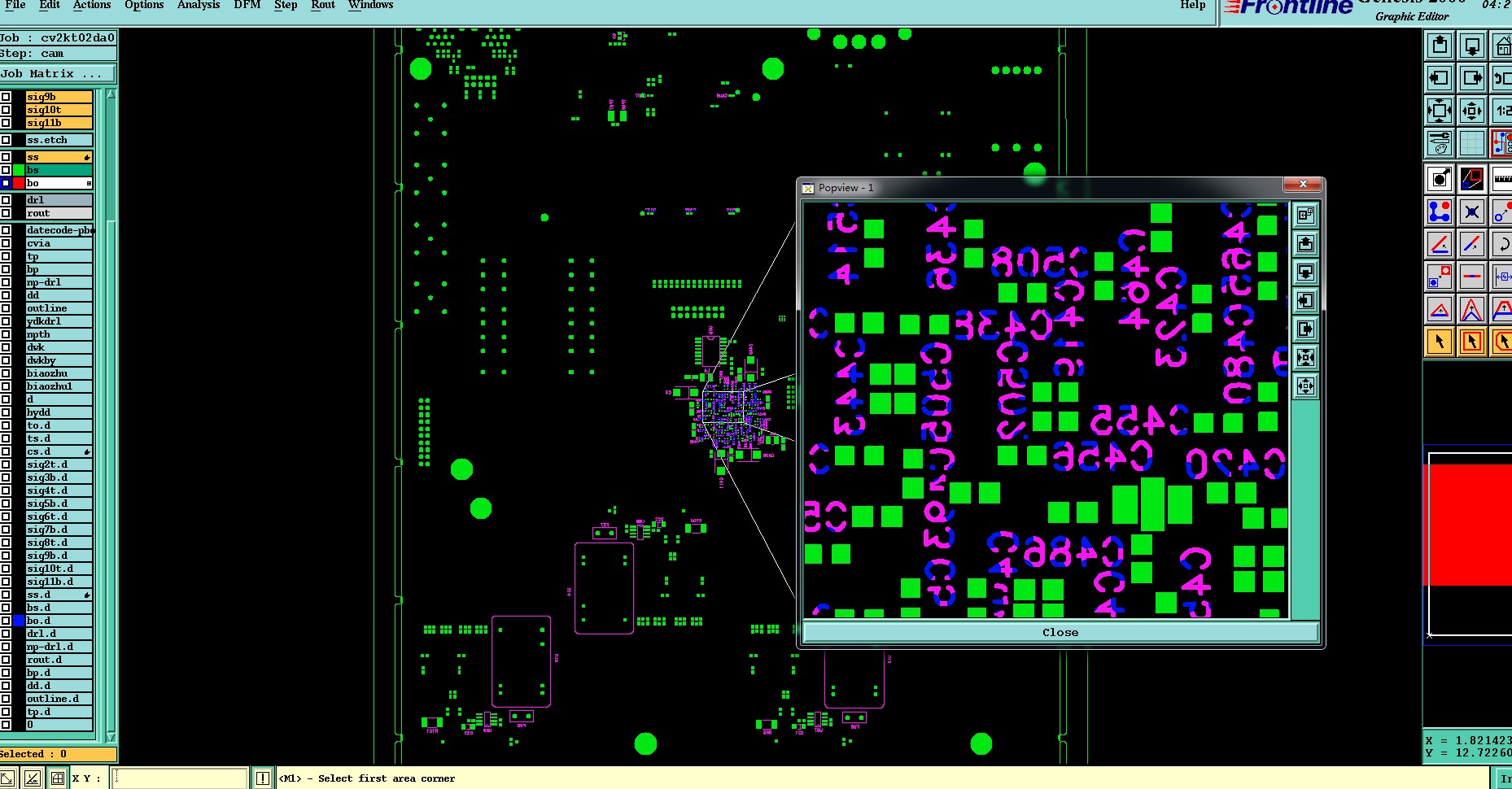Click the zoom-out contracting arrows icon in main toolbar
Viewport: 1512px width, 789px height.
tap(1472, 111)
